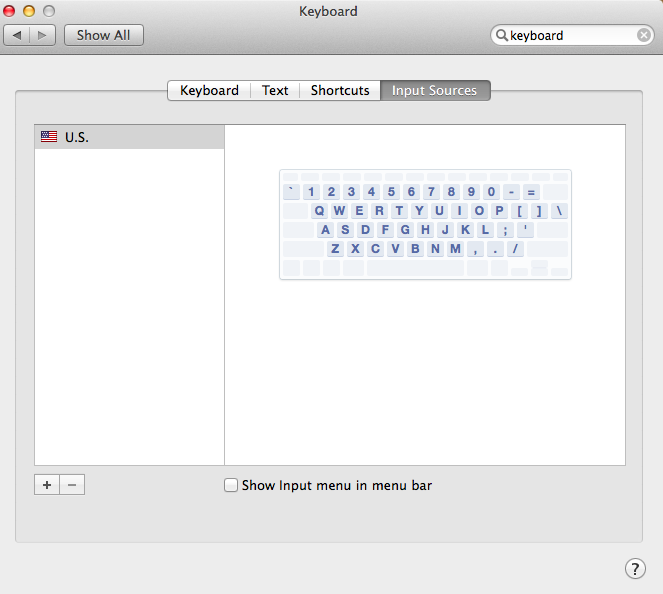The height and width of the screenshot is (594, 663).
Task: Switch to the Text tab
Action: point(275,90)
